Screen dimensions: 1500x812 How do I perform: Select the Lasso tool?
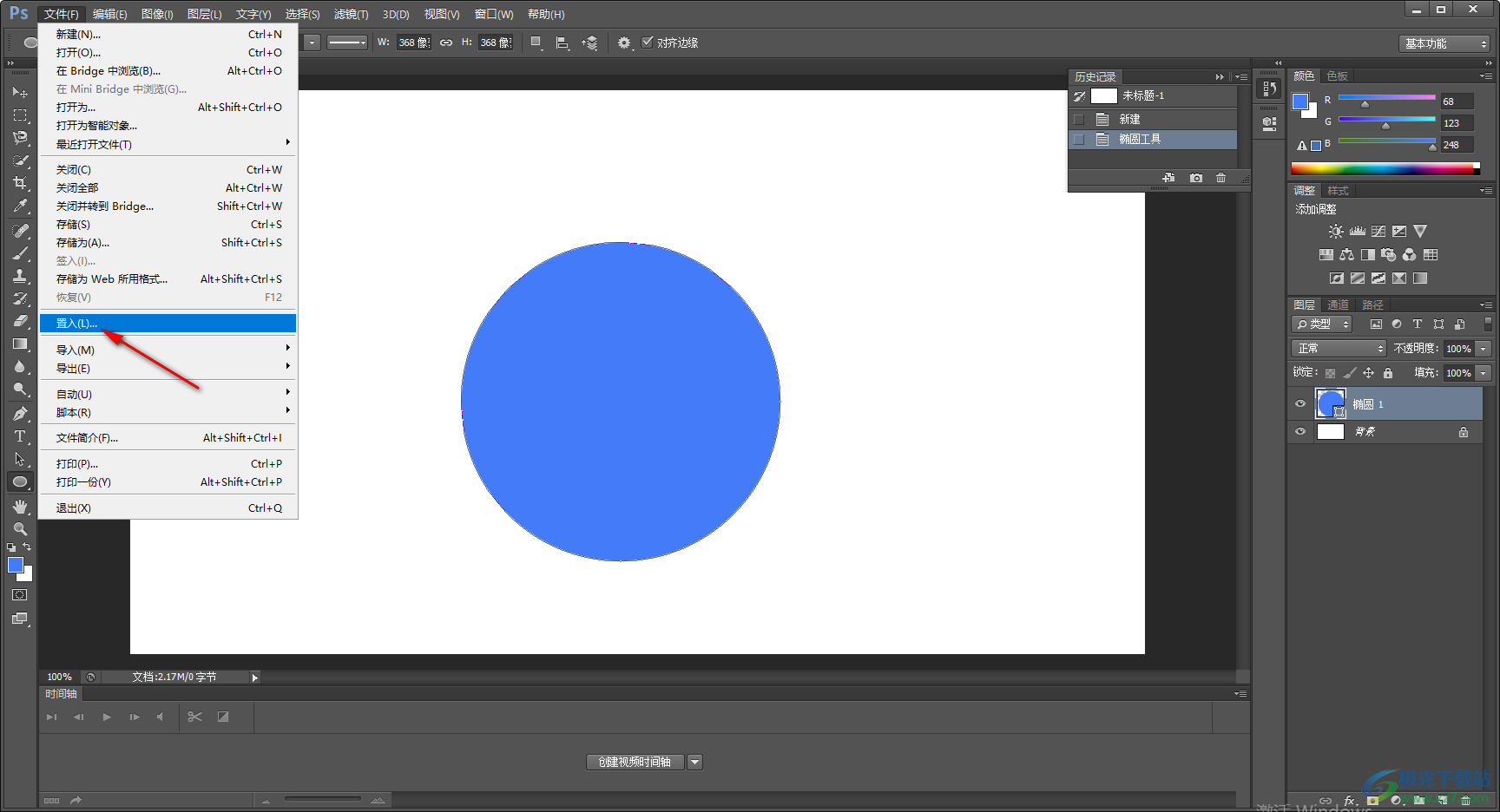[x=19, y=137]
